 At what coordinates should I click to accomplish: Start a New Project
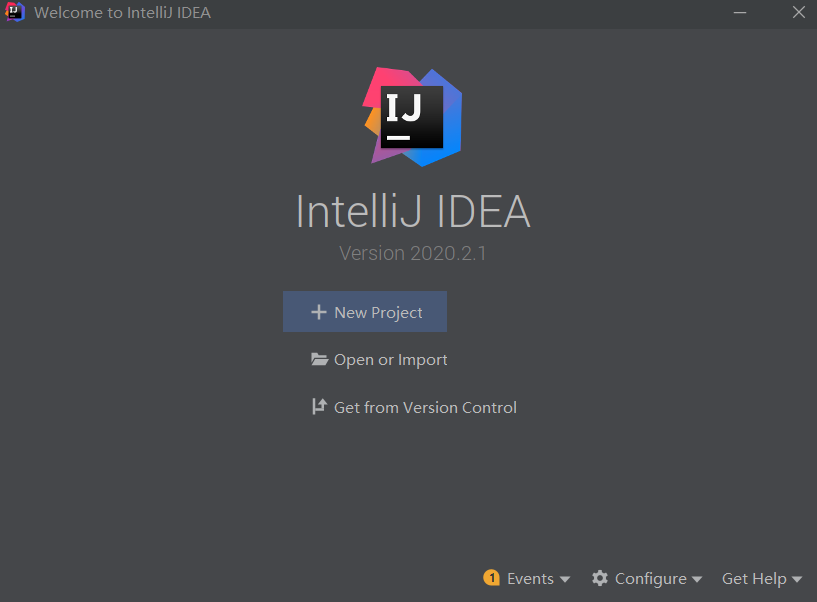(x=378, y=312)
